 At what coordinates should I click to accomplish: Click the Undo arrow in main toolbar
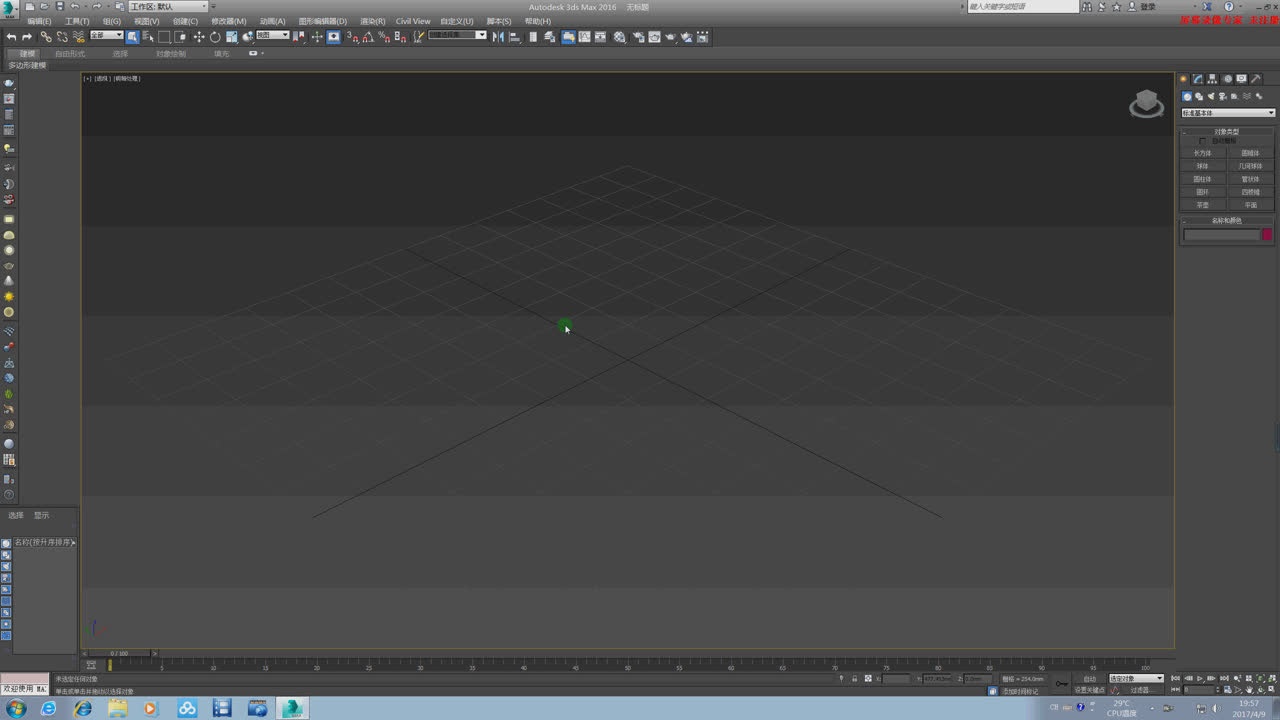point(10,37)
